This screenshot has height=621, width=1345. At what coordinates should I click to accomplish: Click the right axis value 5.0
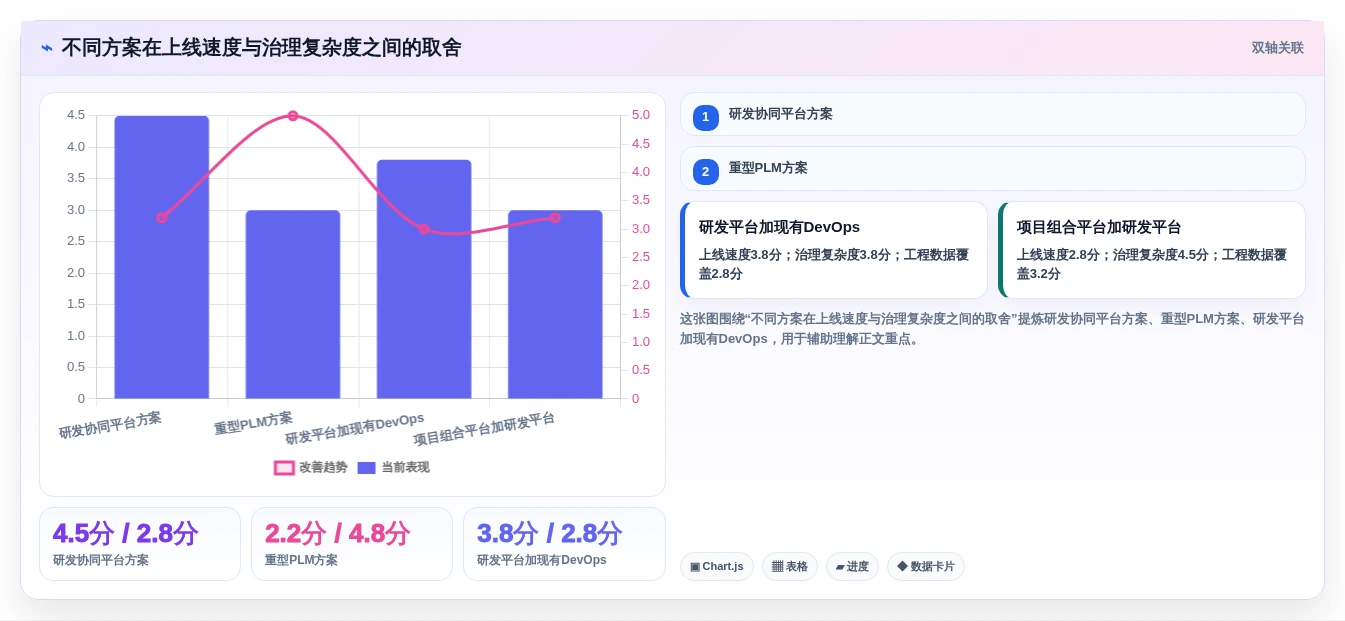point(641,115)
